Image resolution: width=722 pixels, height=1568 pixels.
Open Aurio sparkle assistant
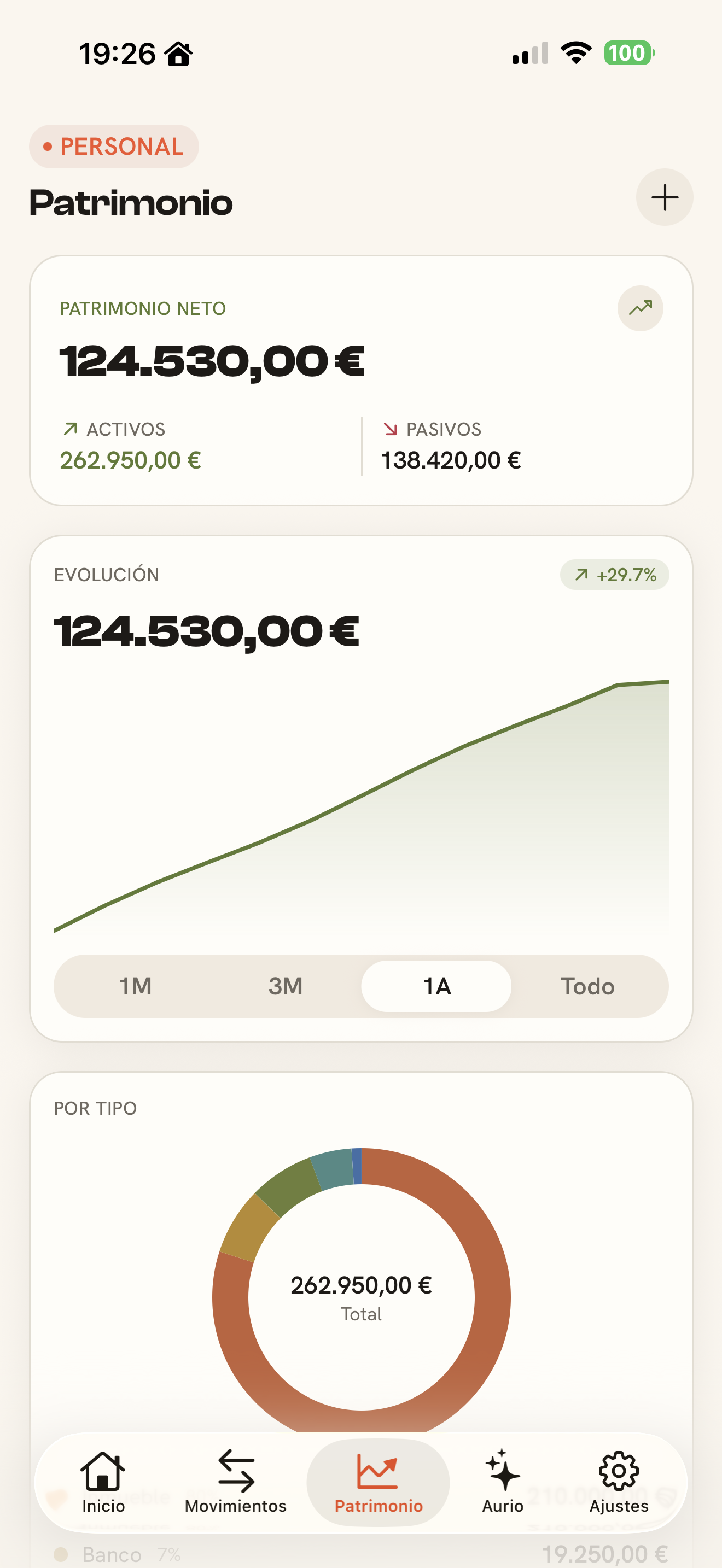[x=503, y=1482]
